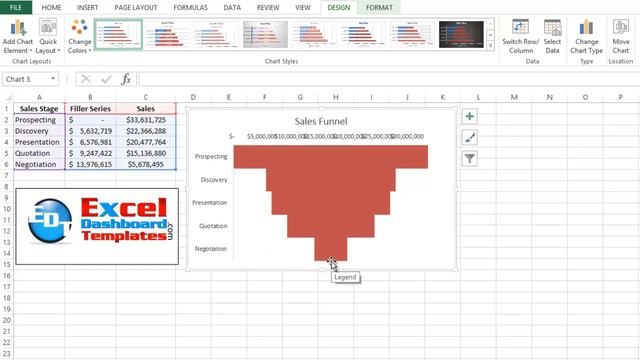Click the checkmark icon in formula bar
This screenshot has height=360, width=640.
(106, 79)
